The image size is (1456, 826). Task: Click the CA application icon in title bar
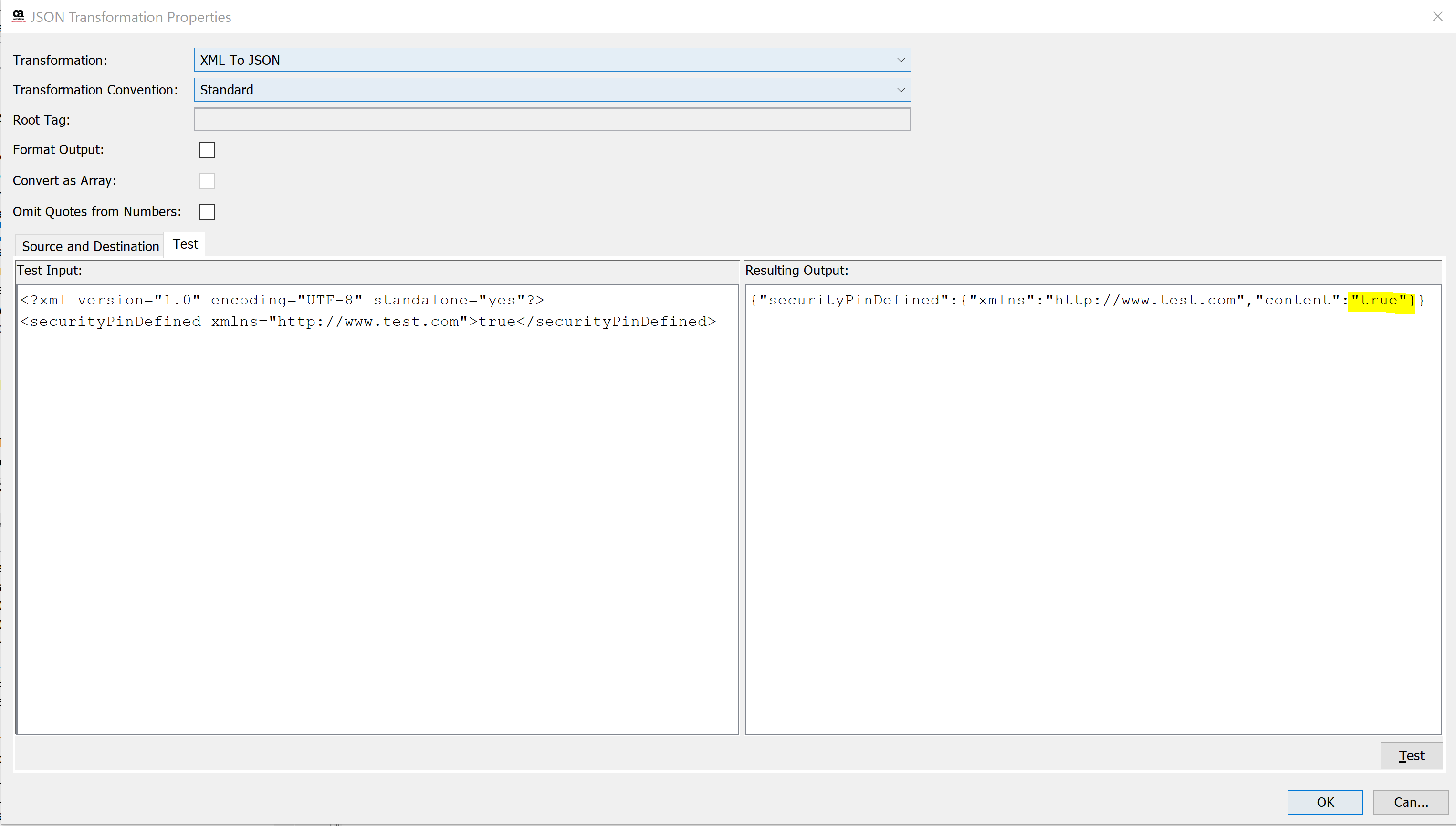tap(18, 16)
